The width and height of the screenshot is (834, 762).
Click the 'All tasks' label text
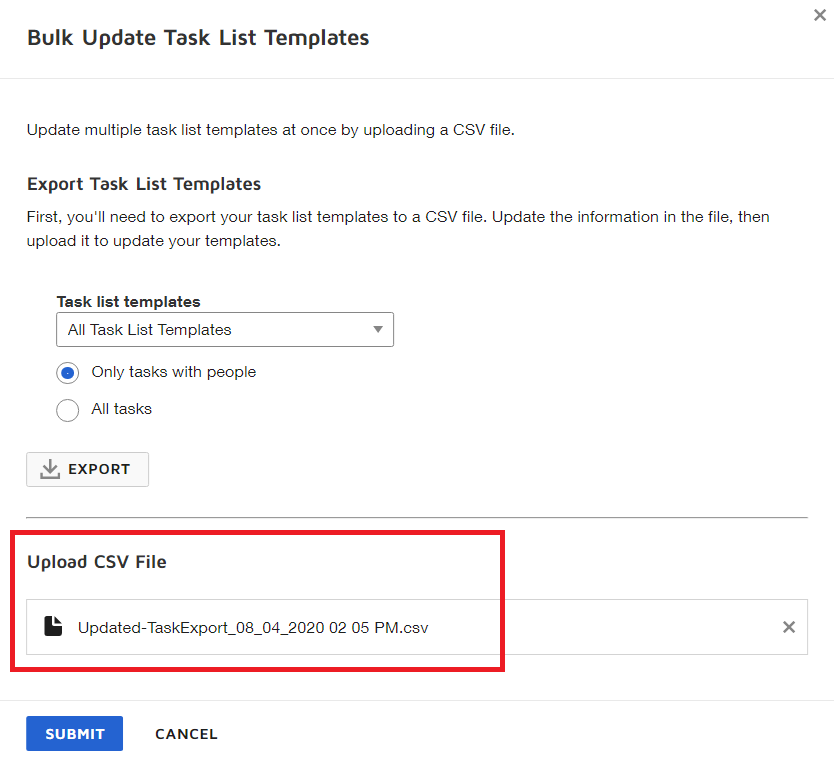[121, 409]
